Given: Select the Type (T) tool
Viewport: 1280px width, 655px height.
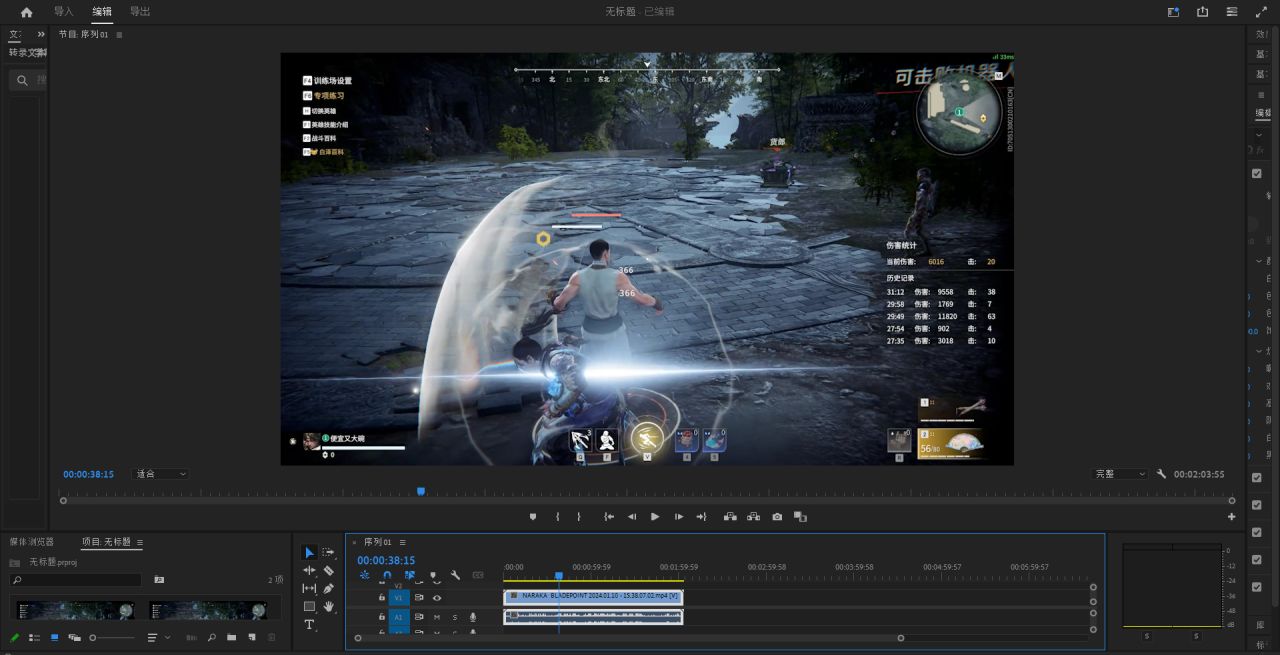Looking at the screenshot, I should coord(309,624).
